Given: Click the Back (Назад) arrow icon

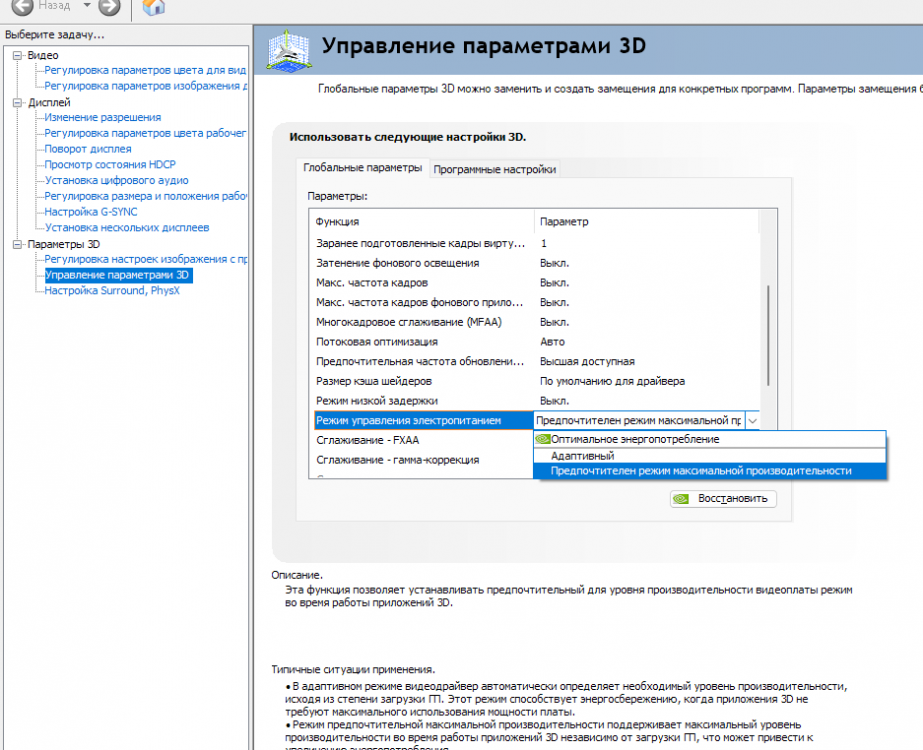Looking at the screenshot, I should point(21,7).
